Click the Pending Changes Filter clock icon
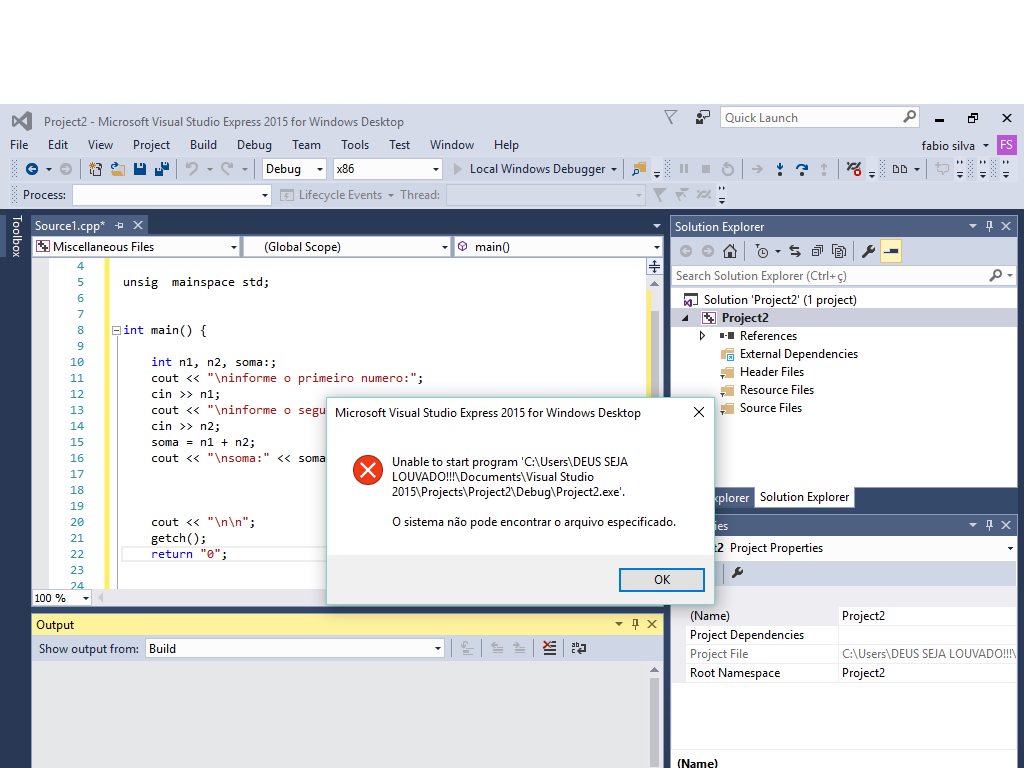 pyautogui.click(x=761, y=251)
